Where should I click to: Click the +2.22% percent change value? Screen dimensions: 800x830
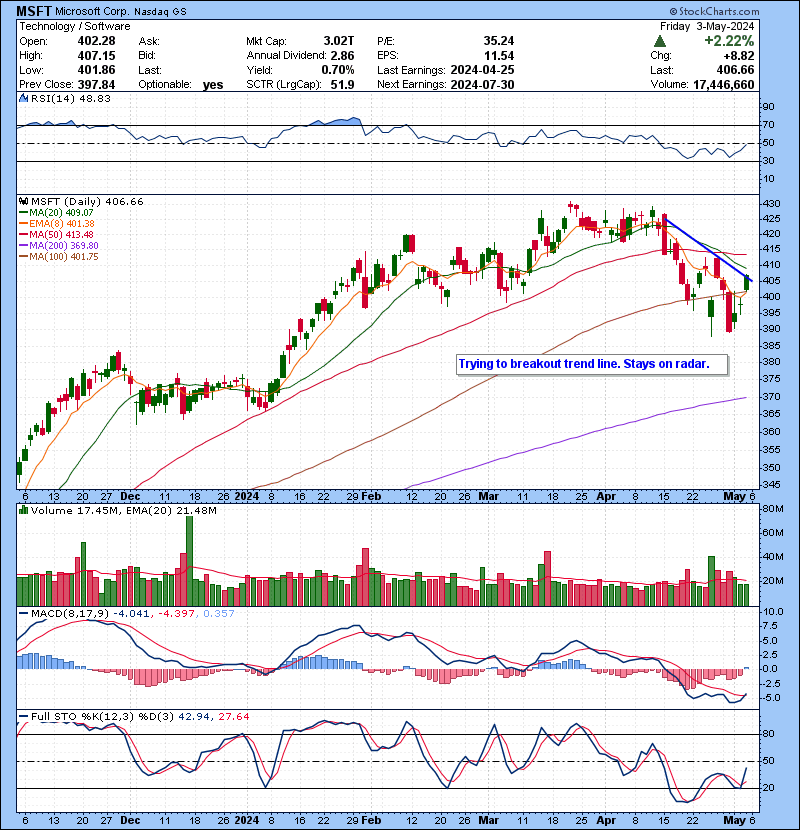[729, 41]
